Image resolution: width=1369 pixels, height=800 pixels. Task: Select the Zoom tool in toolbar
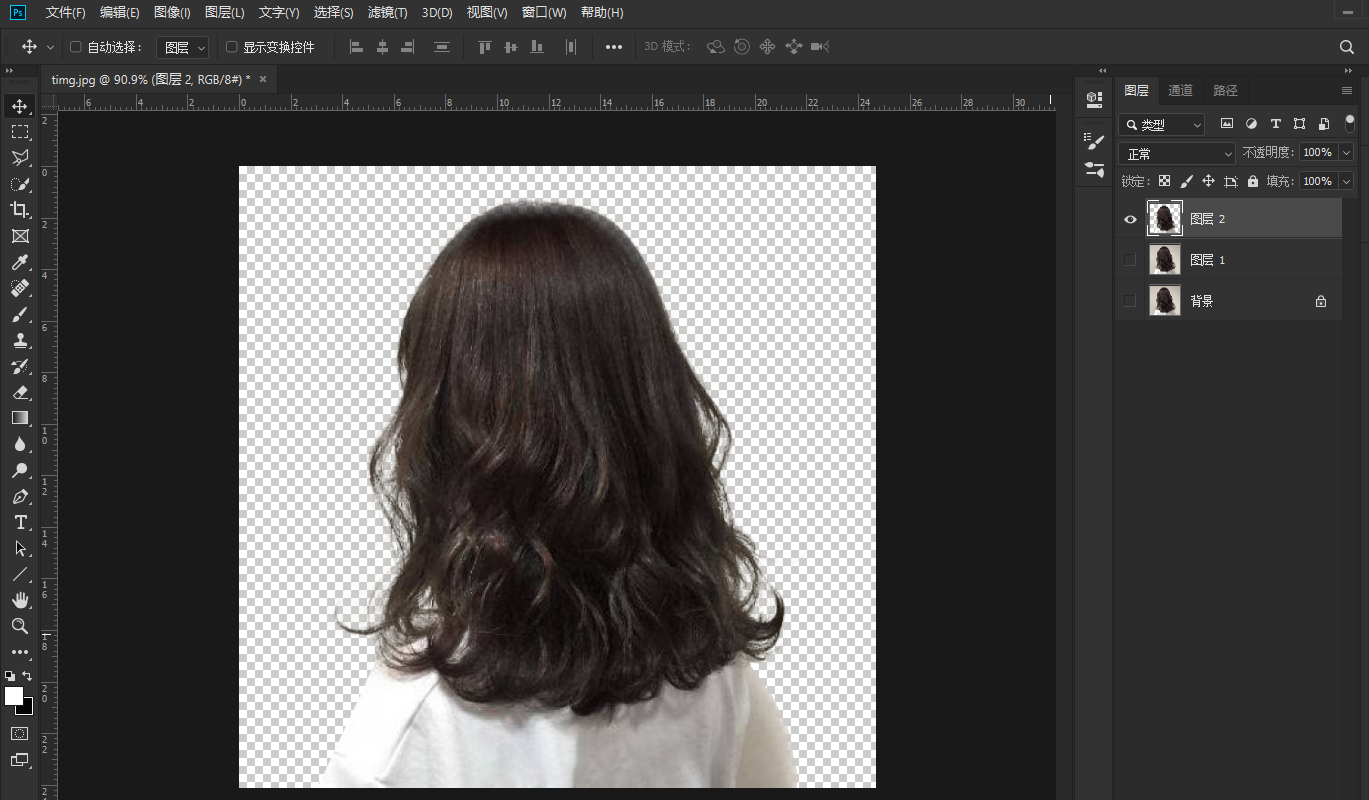(20, 626)
